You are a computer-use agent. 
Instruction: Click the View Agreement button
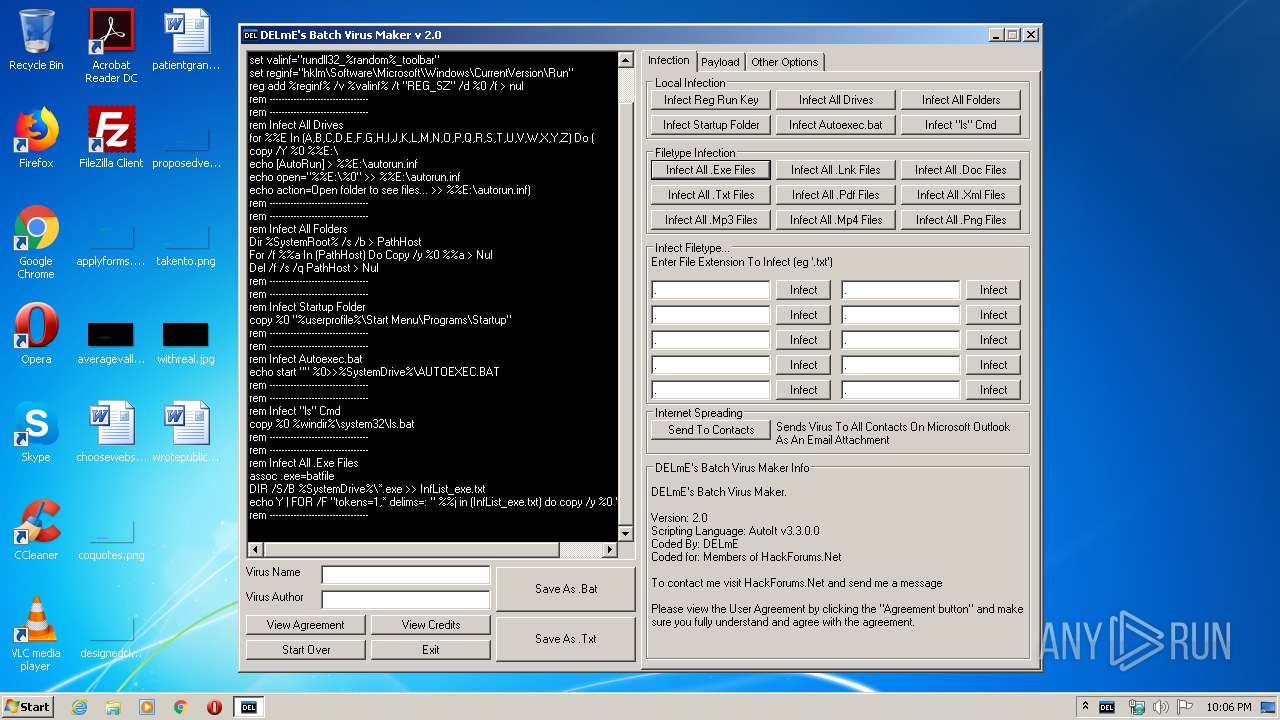tap(305, 625)
